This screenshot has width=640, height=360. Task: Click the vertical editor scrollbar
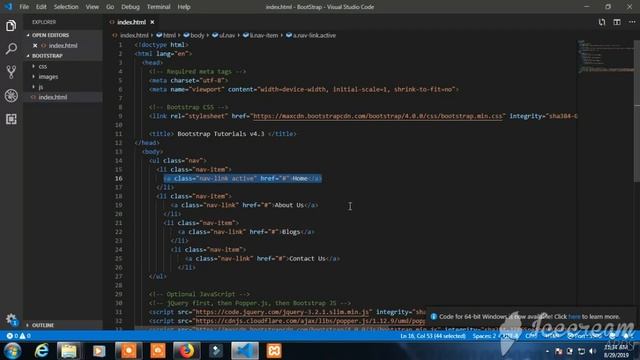(637, 111)
